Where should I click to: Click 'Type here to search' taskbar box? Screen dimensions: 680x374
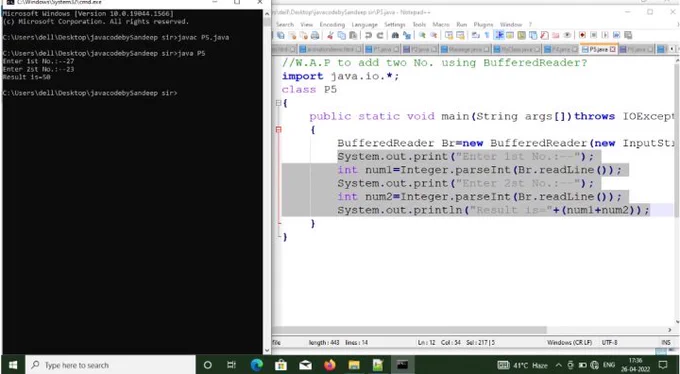tap(110, 365)
